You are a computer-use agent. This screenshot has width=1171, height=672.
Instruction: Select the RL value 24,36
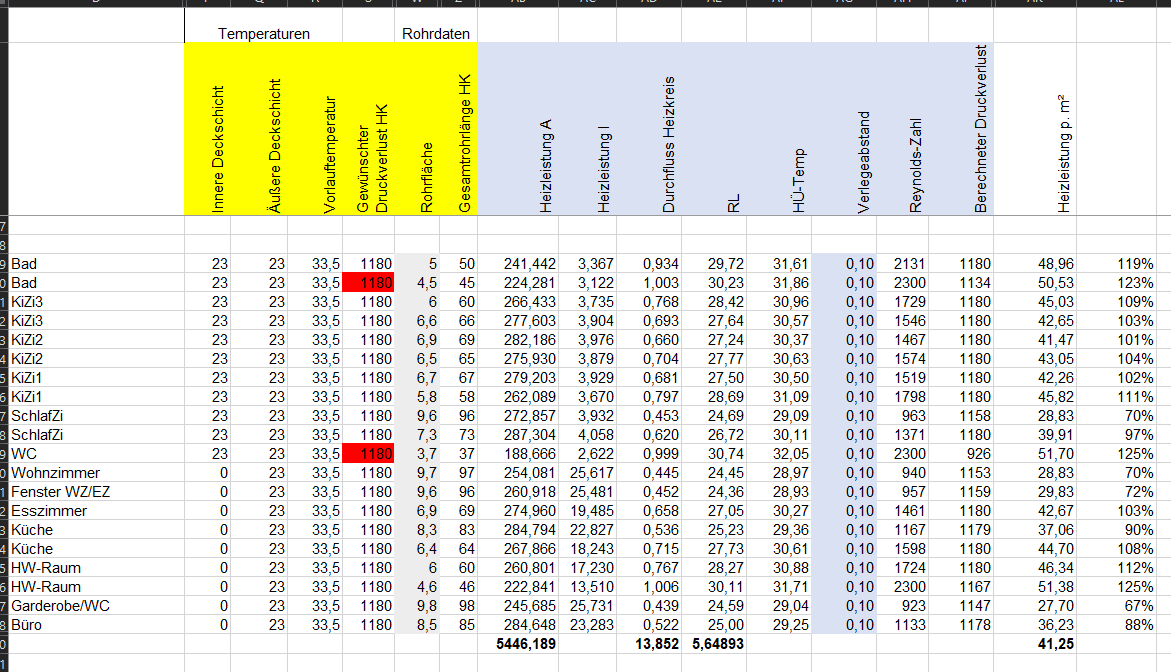click(715, 492)
